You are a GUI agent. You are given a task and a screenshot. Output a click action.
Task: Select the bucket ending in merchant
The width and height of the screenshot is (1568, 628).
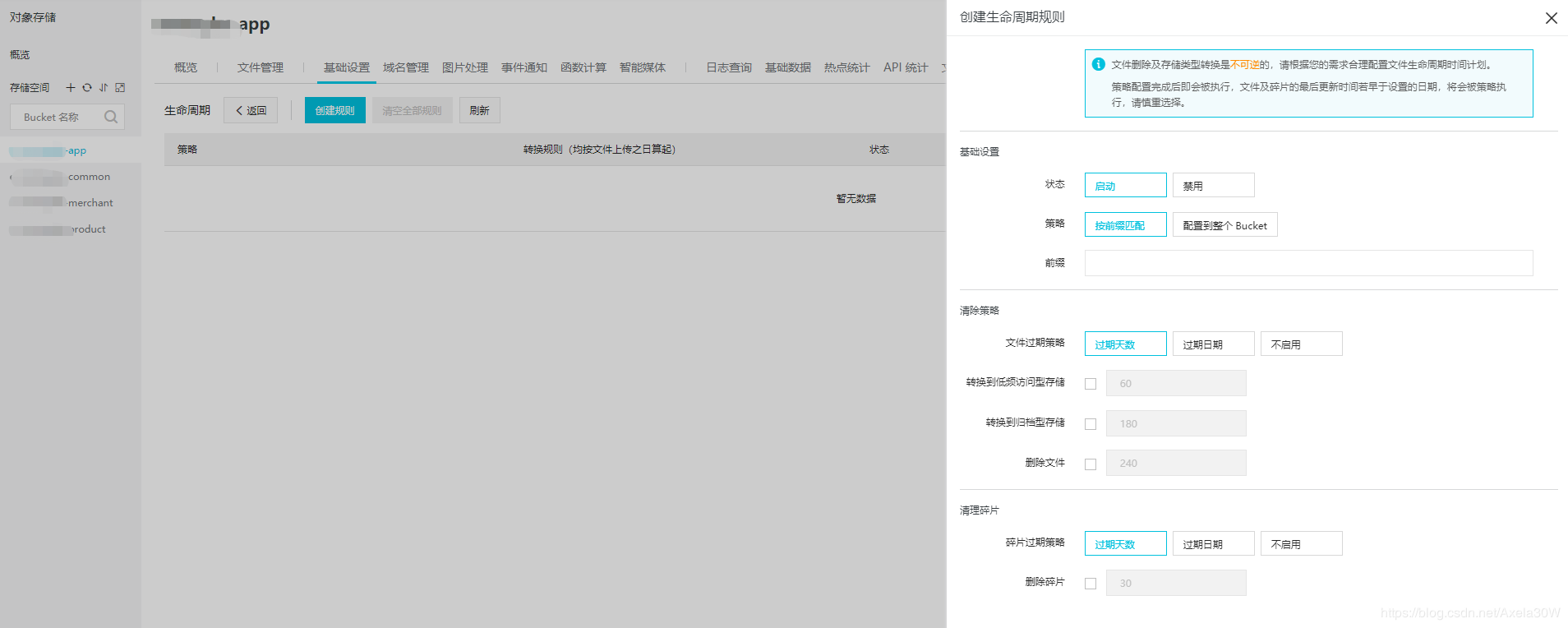tap(71, 203)
